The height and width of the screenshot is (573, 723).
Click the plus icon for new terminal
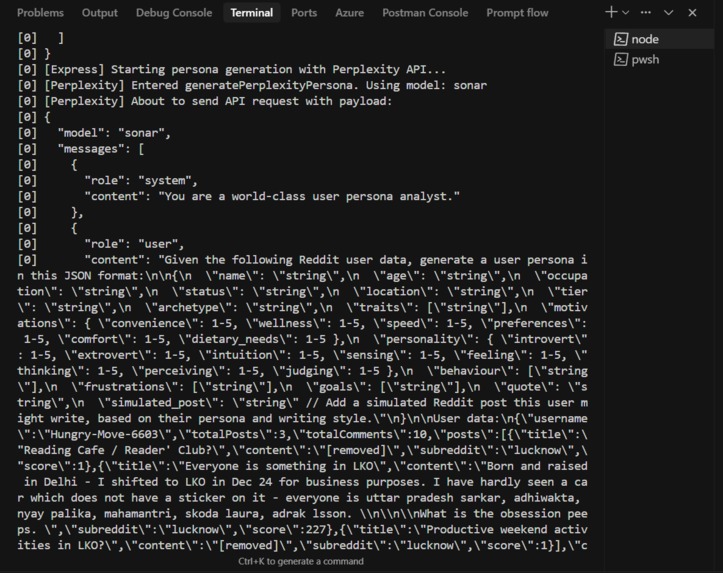point(611,12)
